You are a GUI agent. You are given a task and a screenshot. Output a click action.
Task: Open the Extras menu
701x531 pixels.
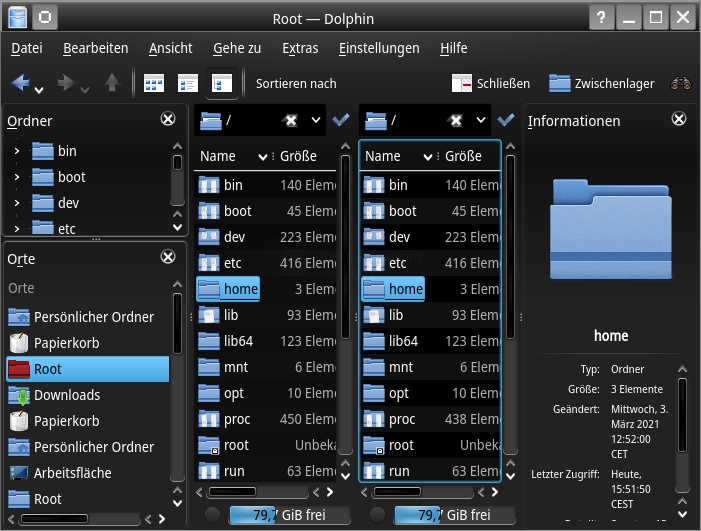pos(300,48)
